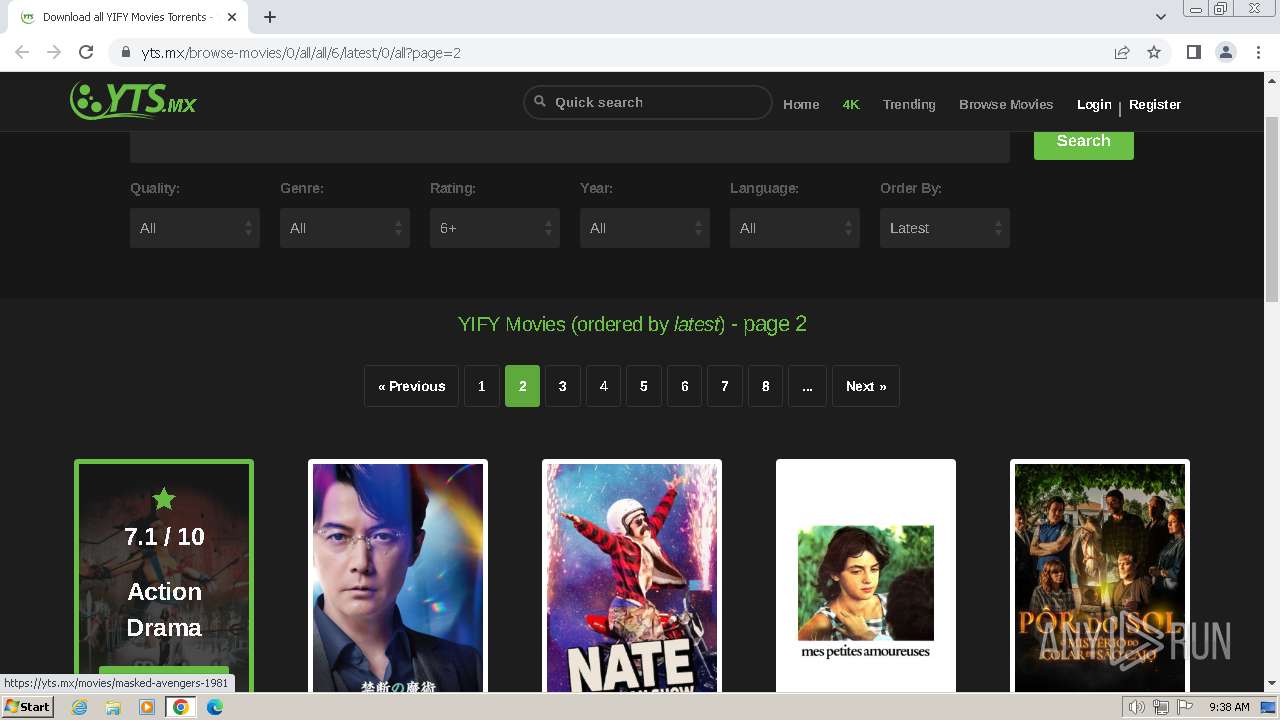Click the large search term input box
1280x720 pixels.
[570, 146]
